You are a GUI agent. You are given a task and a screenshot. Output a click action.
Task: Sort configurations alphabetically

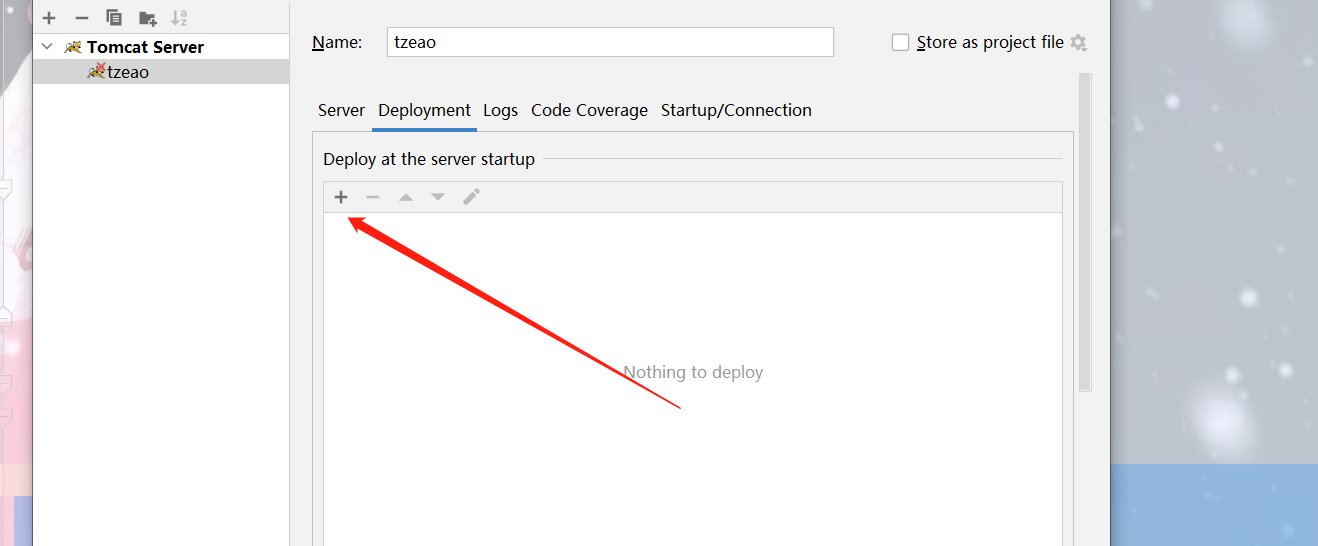[x=179, y=18]
